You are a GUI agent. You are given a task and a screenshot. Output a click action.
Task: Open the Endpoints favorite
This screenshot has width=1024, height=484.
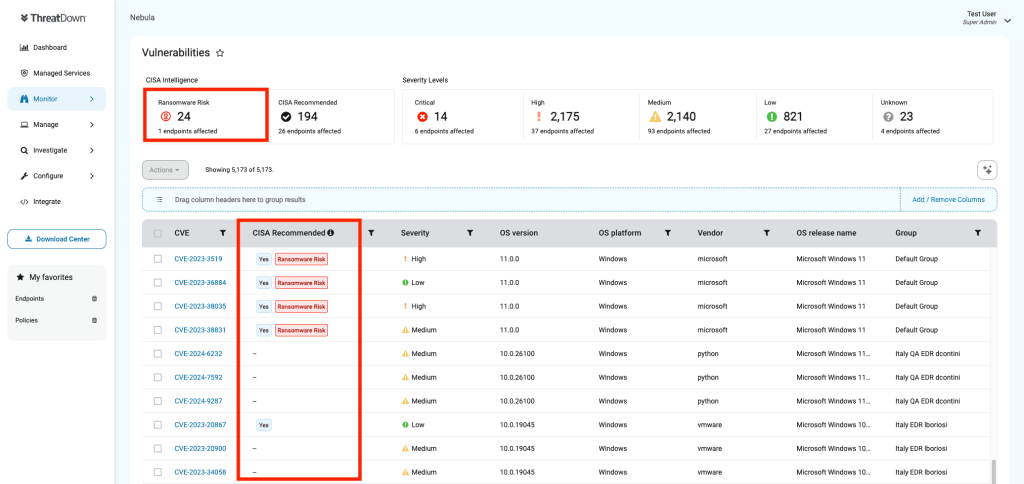pos(29,298)
